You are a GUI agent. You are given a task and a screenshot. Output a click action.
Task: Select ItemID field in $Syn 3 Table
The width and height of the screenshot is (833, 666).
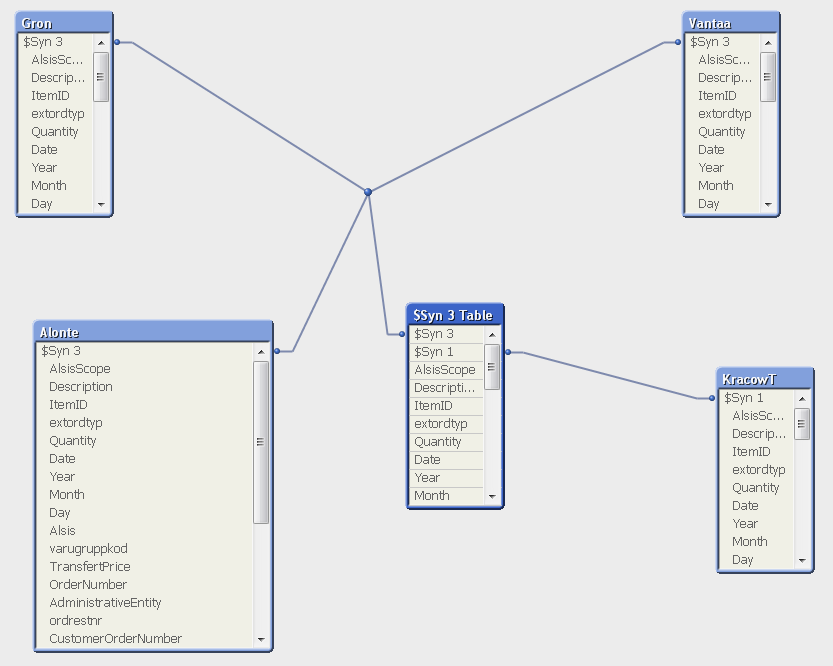tap(447, 406)
